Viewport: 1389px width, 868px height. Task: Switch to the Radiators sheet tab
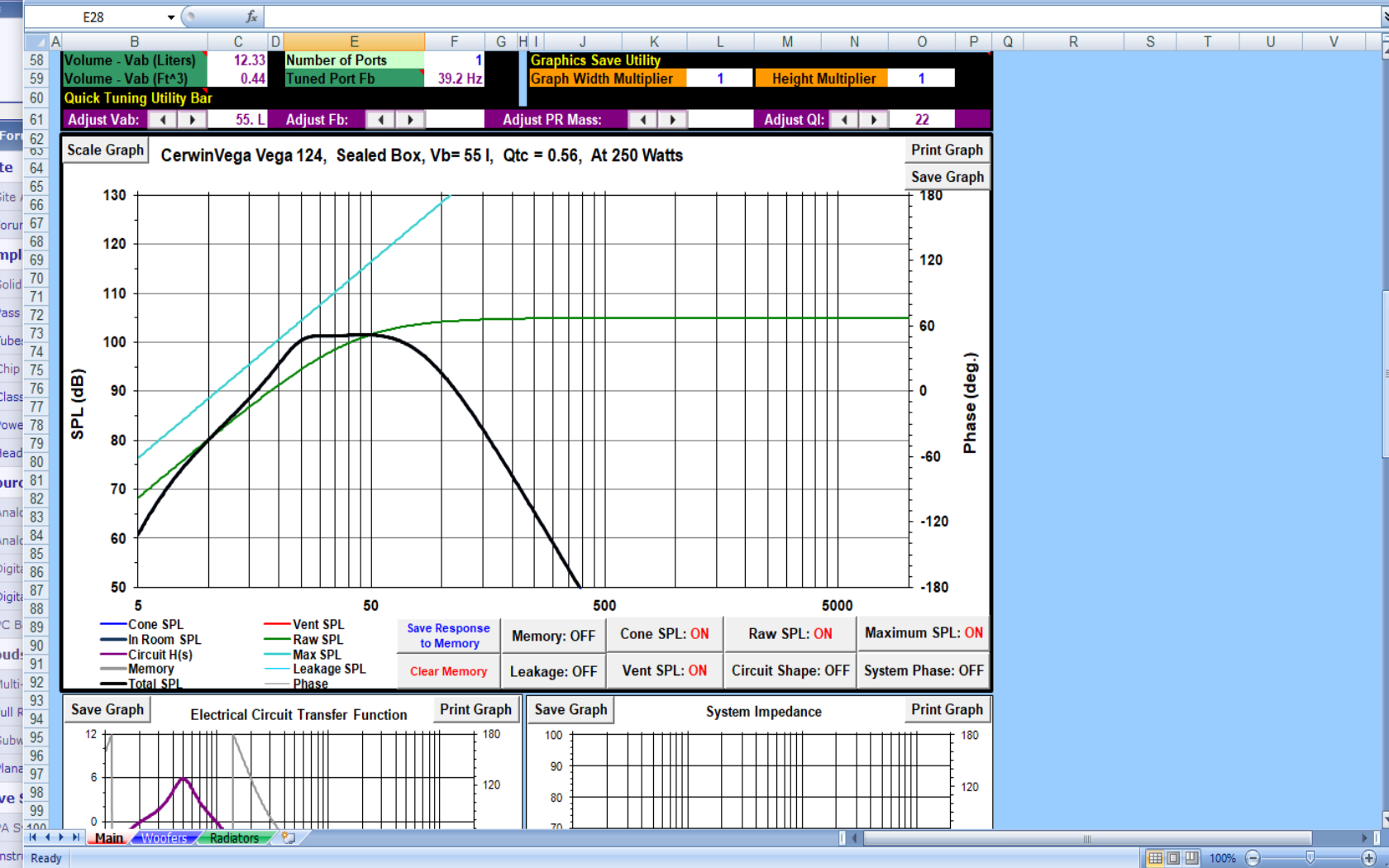click(234, 838)
